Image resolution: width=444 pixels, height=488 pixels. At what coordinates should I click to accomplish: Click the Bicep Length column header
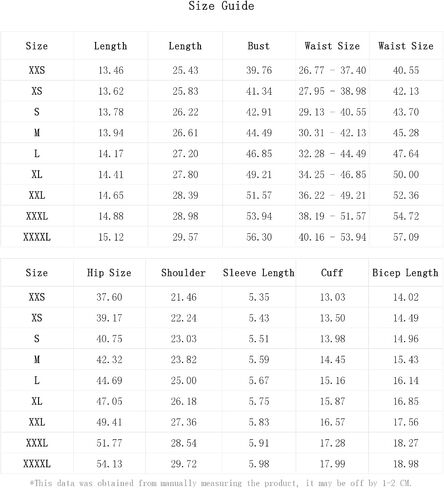[406, 273]
